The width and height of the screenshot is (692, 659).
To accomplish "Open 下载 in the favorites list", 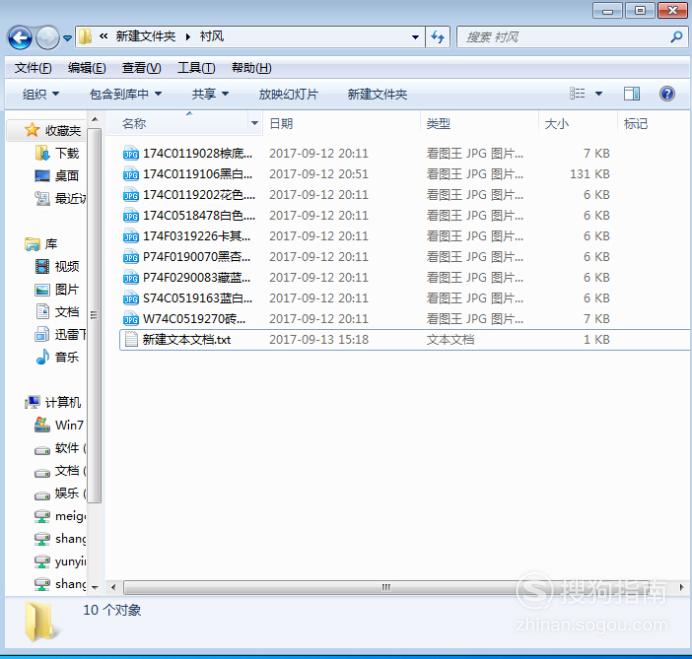I will point(67,153).
